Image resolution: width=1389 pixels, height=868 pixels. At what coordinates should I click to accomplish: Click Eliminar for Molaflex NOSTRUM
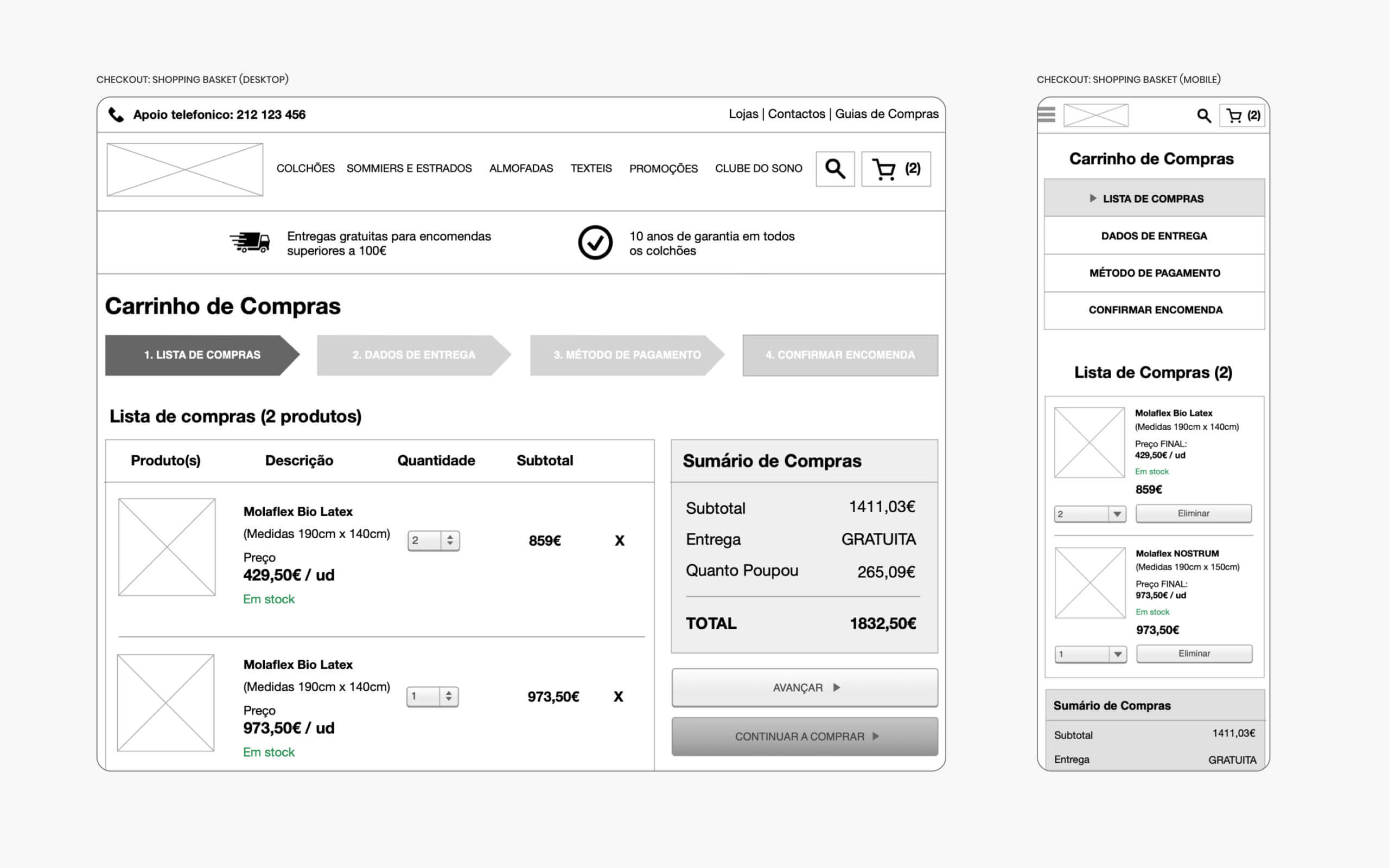pos(1194,653)
